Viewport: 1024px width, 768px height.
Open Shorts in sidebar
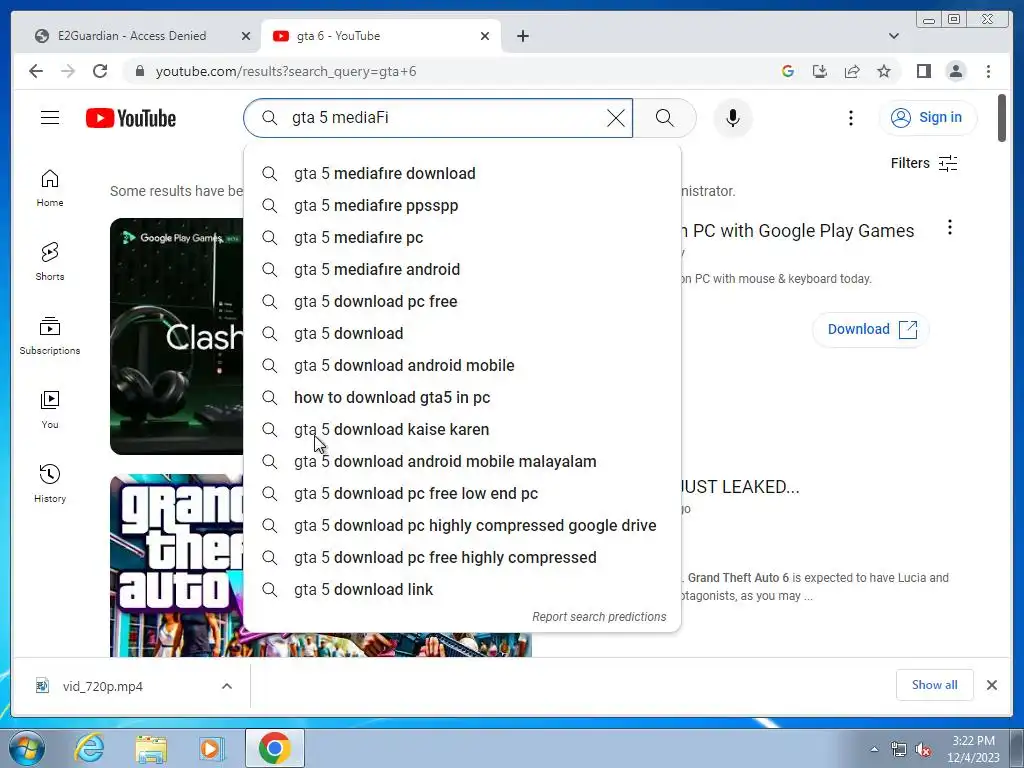(x=50, y=262)
